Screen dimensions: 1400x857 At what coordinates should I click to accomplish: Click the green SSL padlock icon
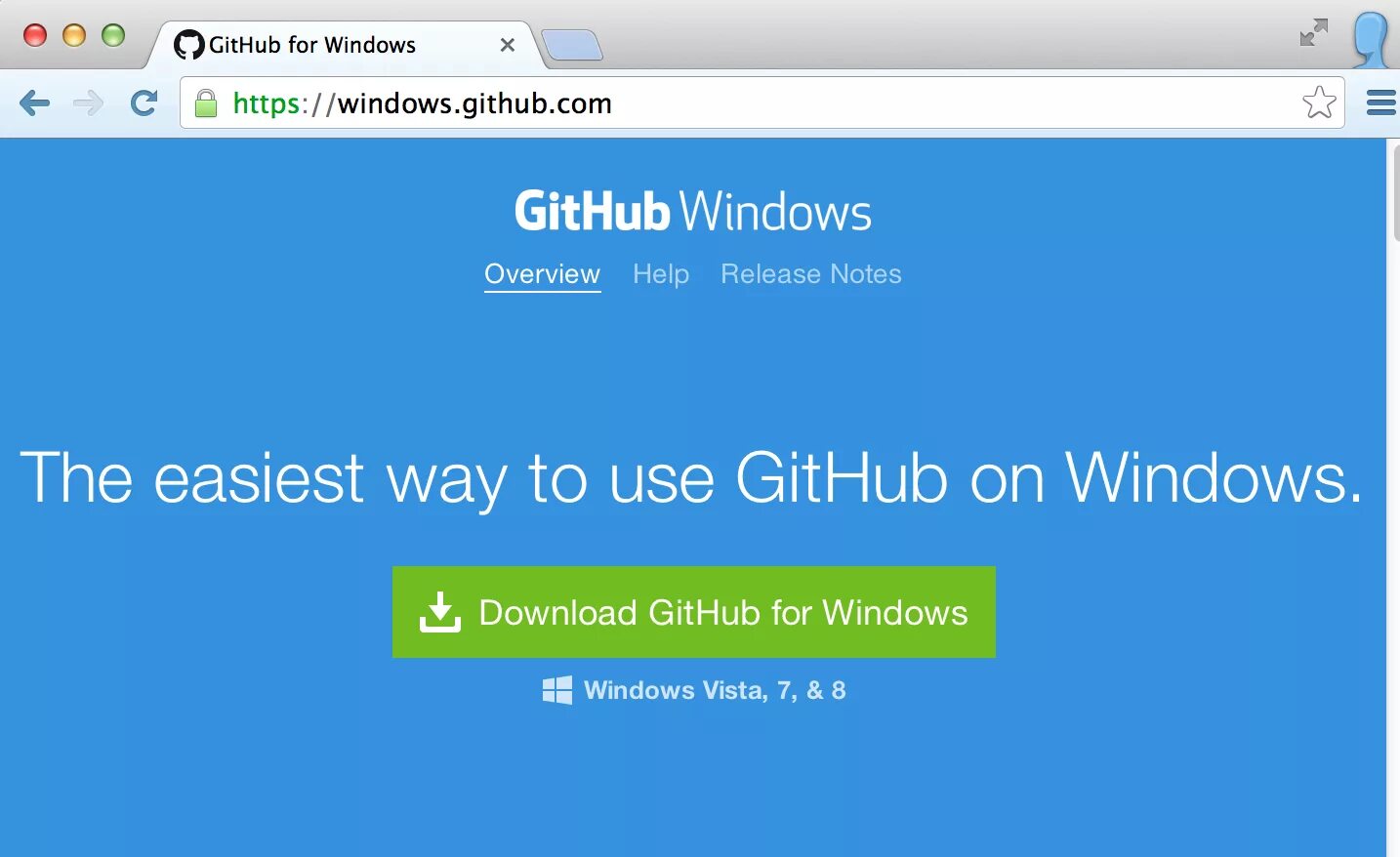[x=205, y=102]
